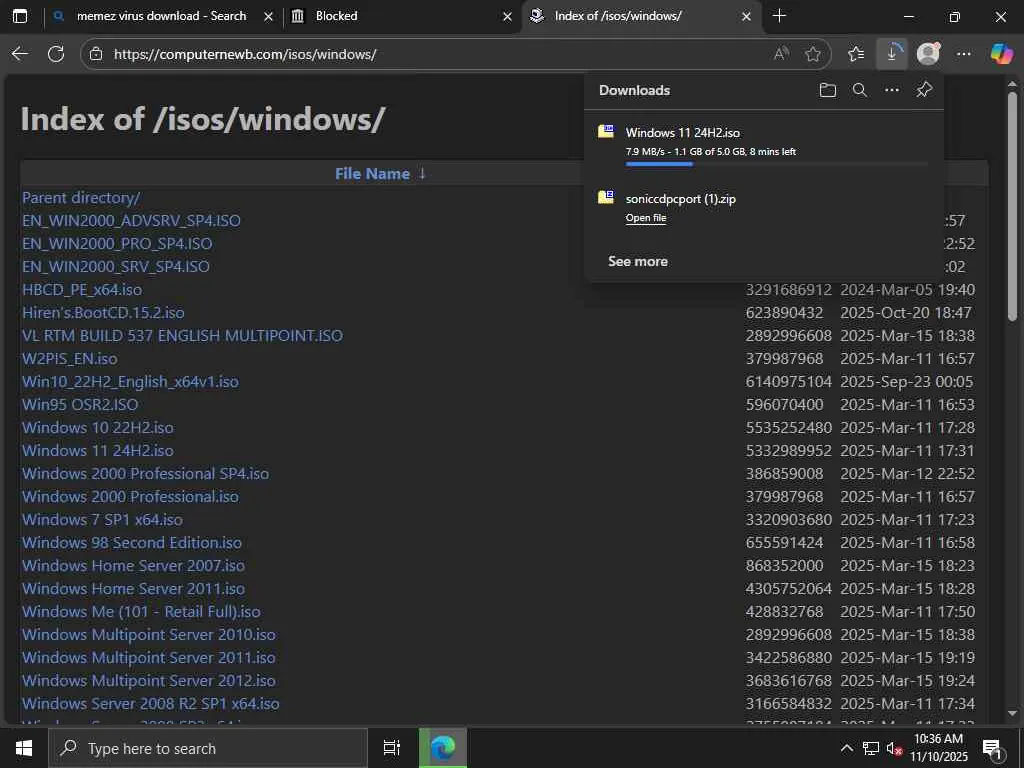
Task: Click VL RTM BUILD 537 ENGLISH MULTIPOINT.ISO
Action: [x=182, y=336]
